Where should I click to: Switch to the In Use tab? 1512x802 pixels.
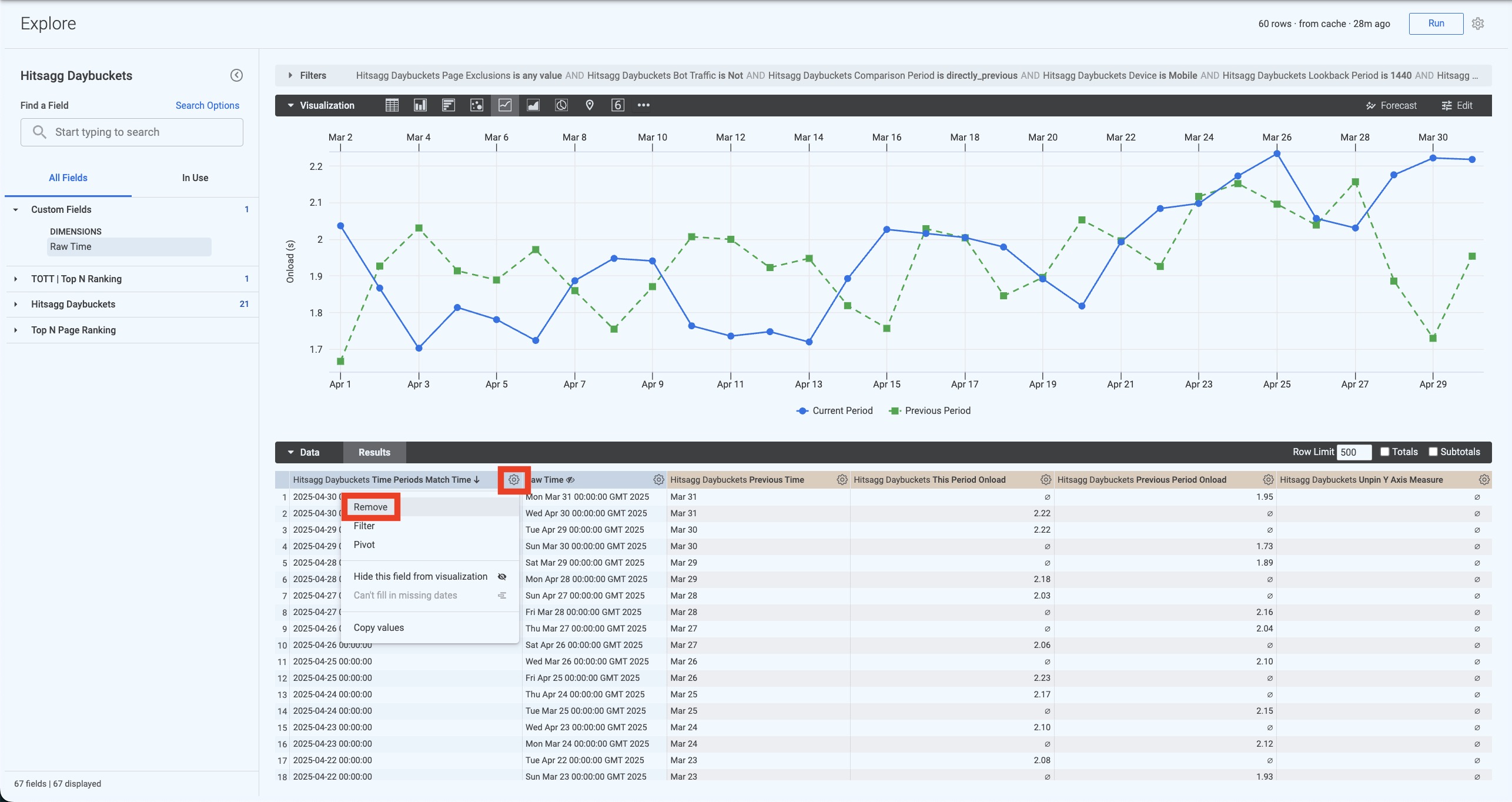195,178
